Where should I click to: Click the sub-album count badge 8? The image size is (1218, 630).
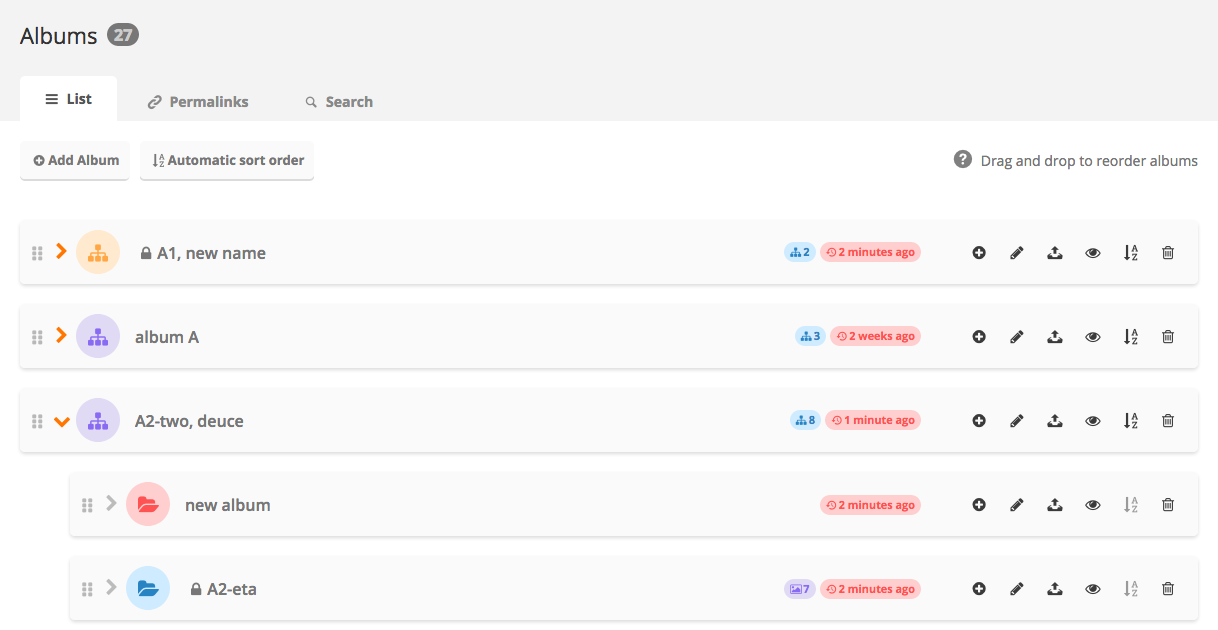pos(805,420)
